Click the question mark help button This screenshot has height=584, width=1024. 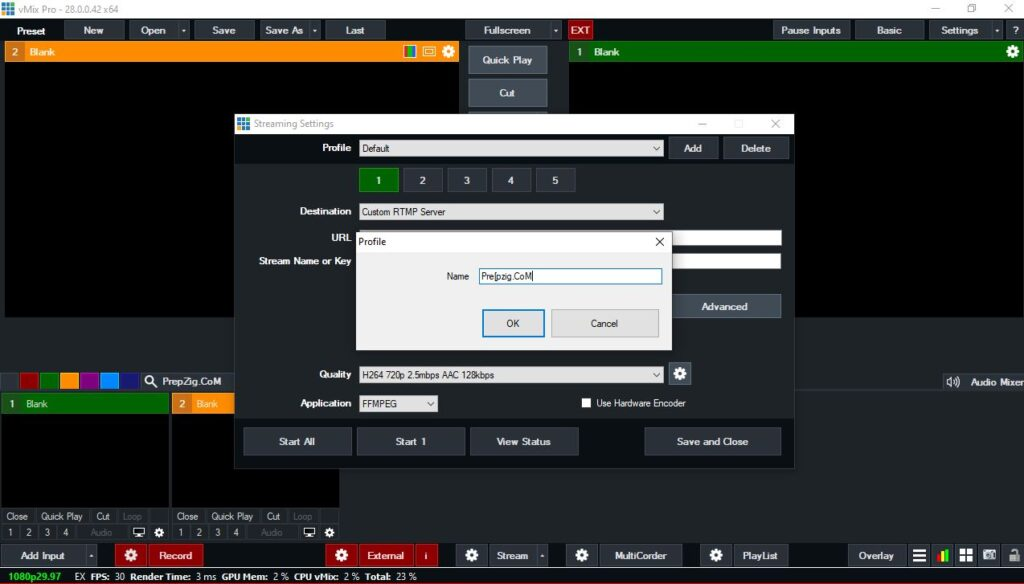(1015, 30)
